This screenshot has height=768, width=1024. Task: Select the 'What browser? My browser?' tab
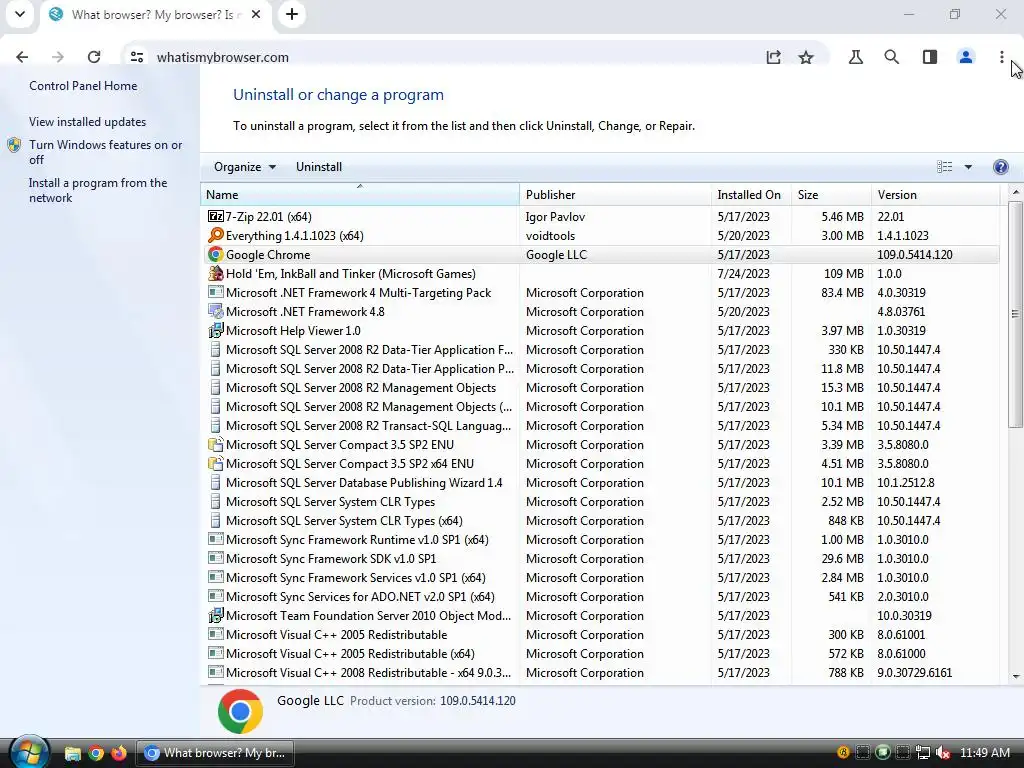[x=153, y=14]
